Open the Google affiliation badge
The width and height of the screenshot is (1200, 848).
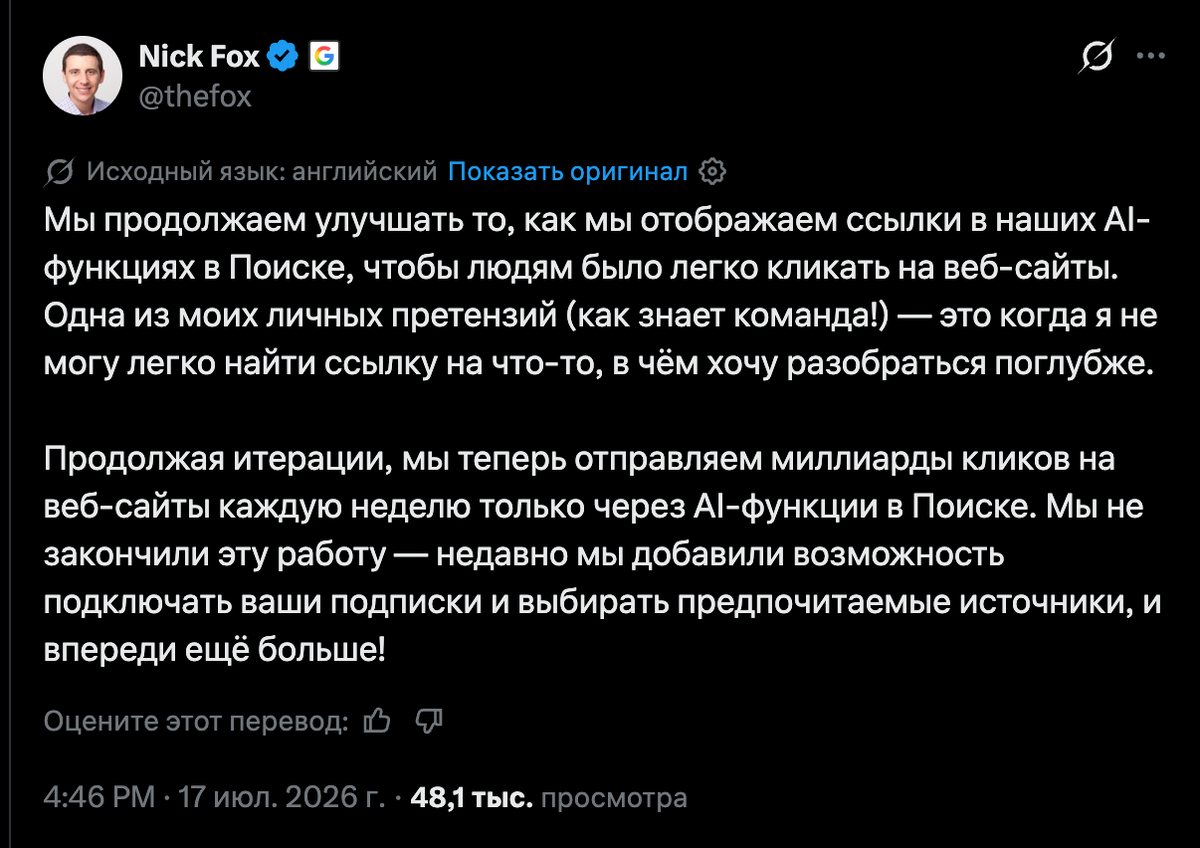[x=323, y=58]
